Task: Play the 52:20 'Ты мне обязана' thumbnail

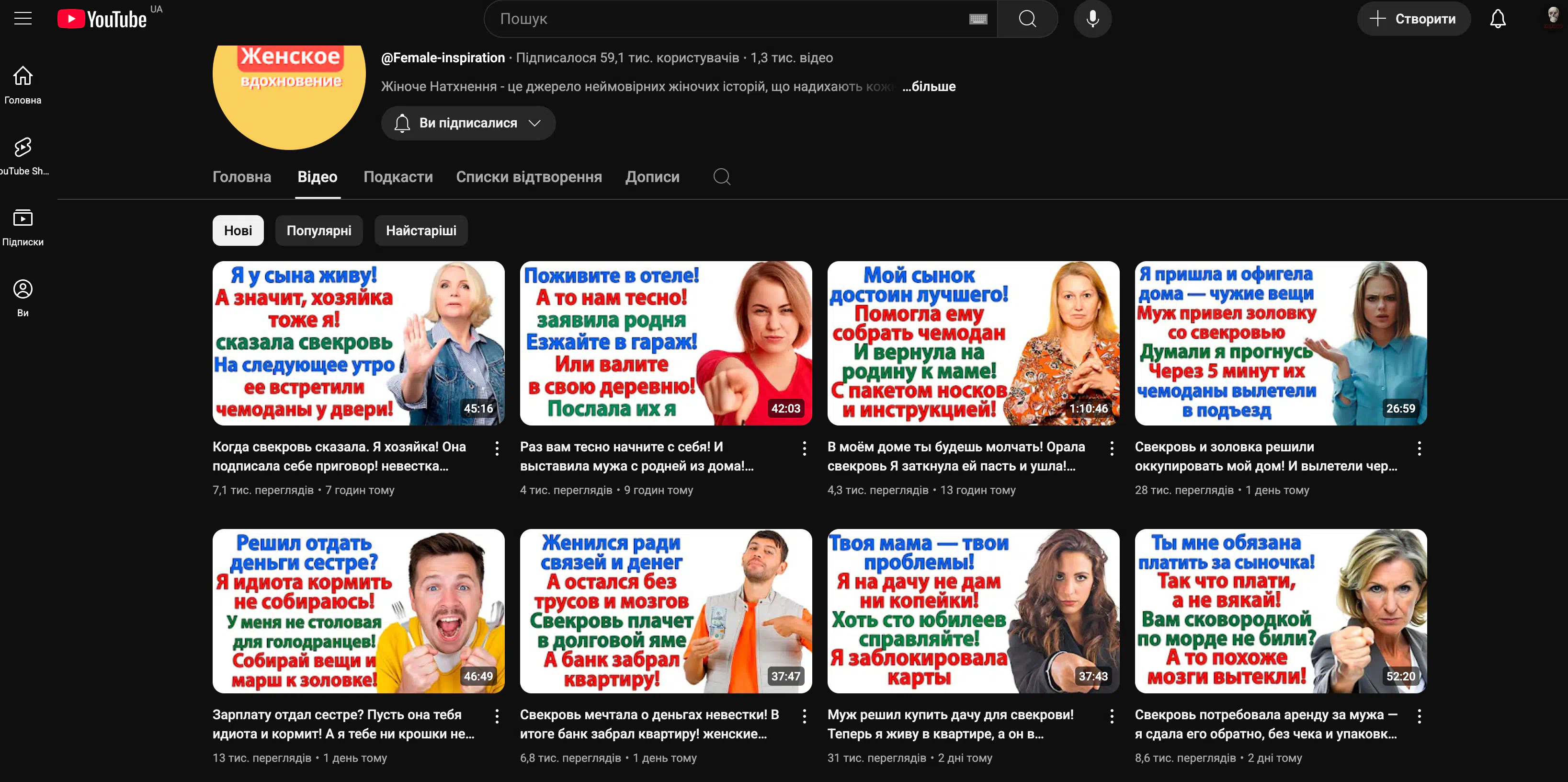Action: pyautogui.click(x=1281, y=611)
